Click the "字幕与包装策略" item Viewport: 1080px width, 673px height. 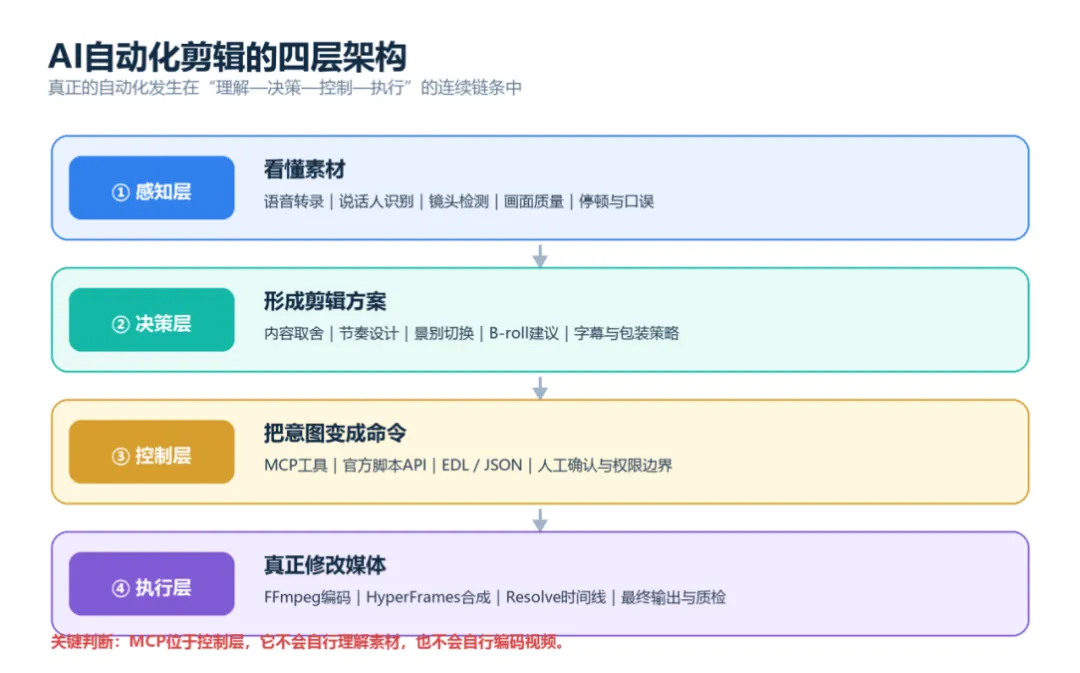[x=627, y=333]
